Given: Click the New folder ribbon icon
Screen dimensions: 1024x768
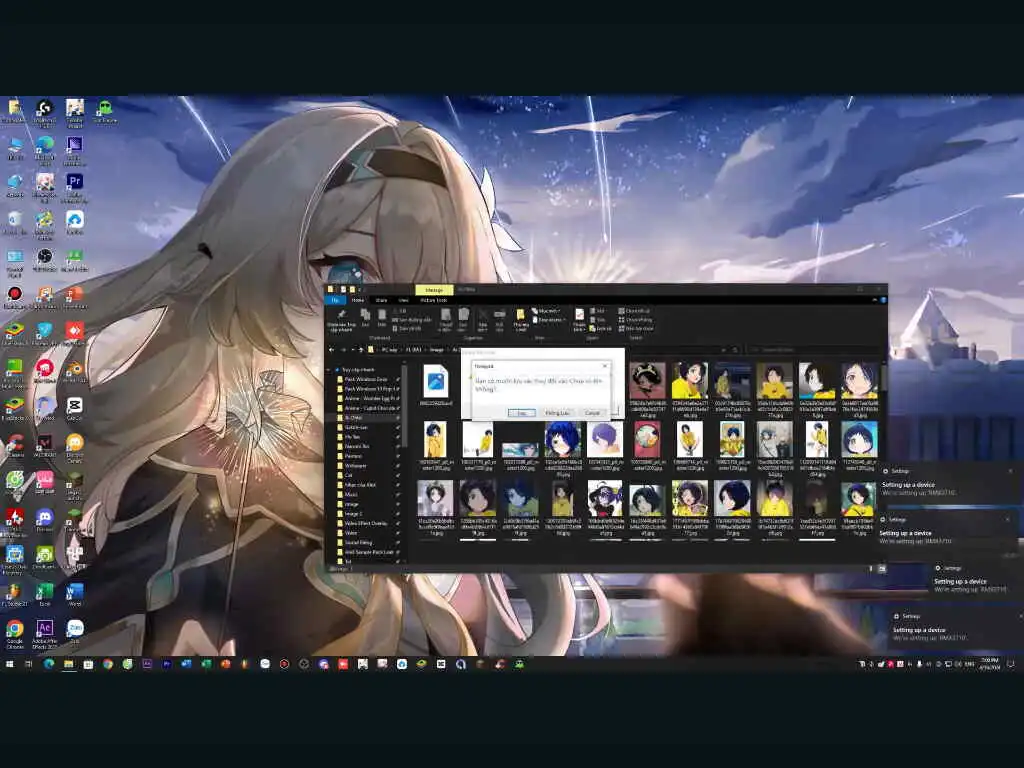Looking at the screenshot, I should point(520,319).
